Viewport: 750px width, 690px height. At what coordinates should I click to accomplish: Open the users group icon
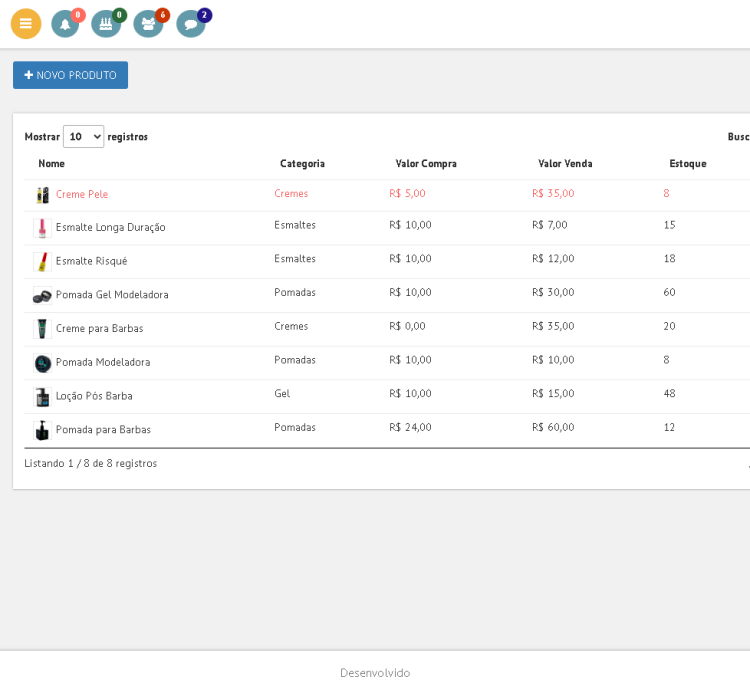[148, 24]
